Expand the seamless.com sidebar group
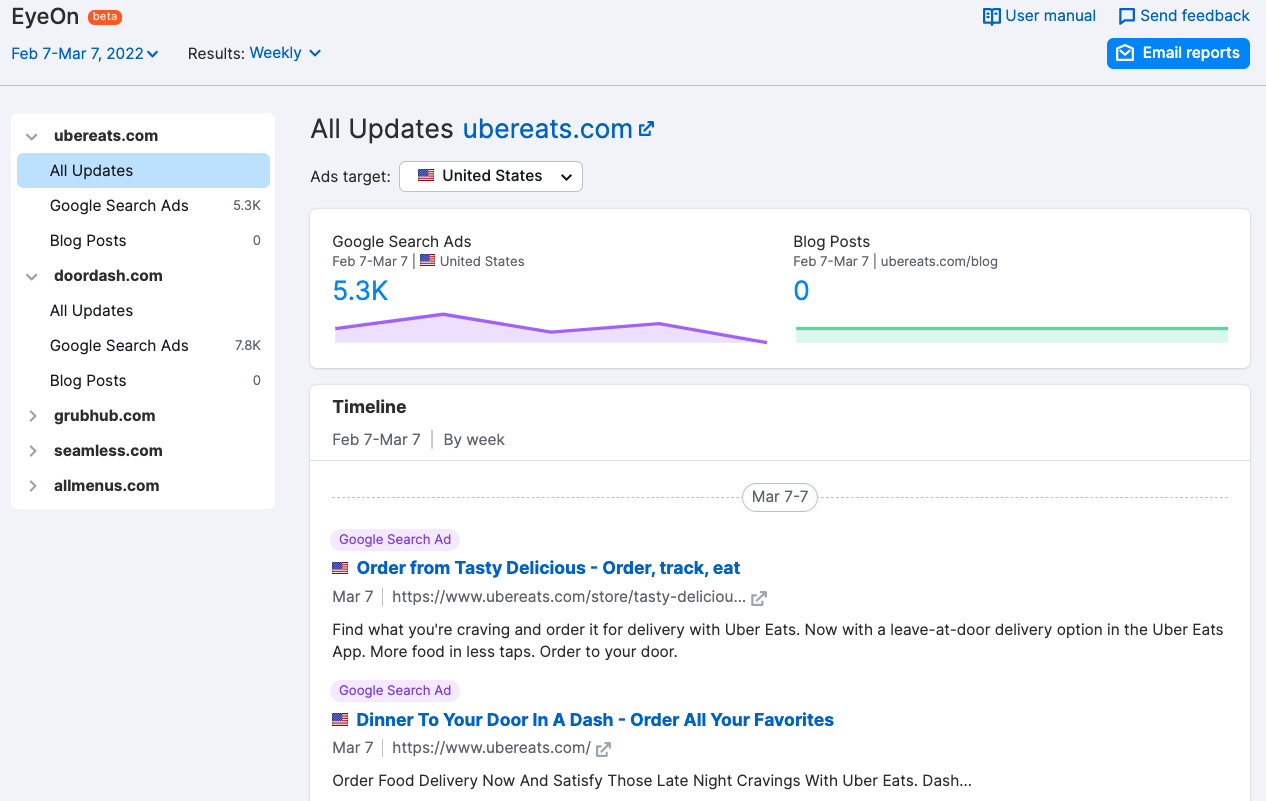The image size is (1266, 801). (32, 451)
